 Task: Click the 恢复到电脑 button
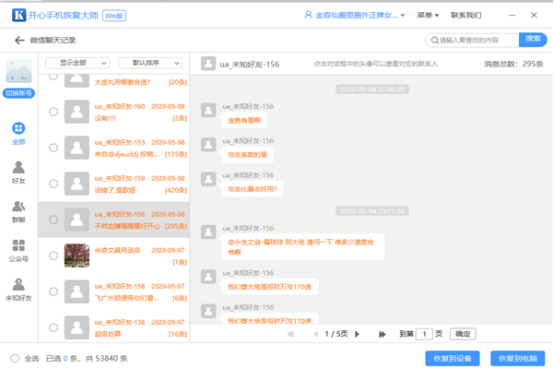pyautogui.click(x=518, y=358)
